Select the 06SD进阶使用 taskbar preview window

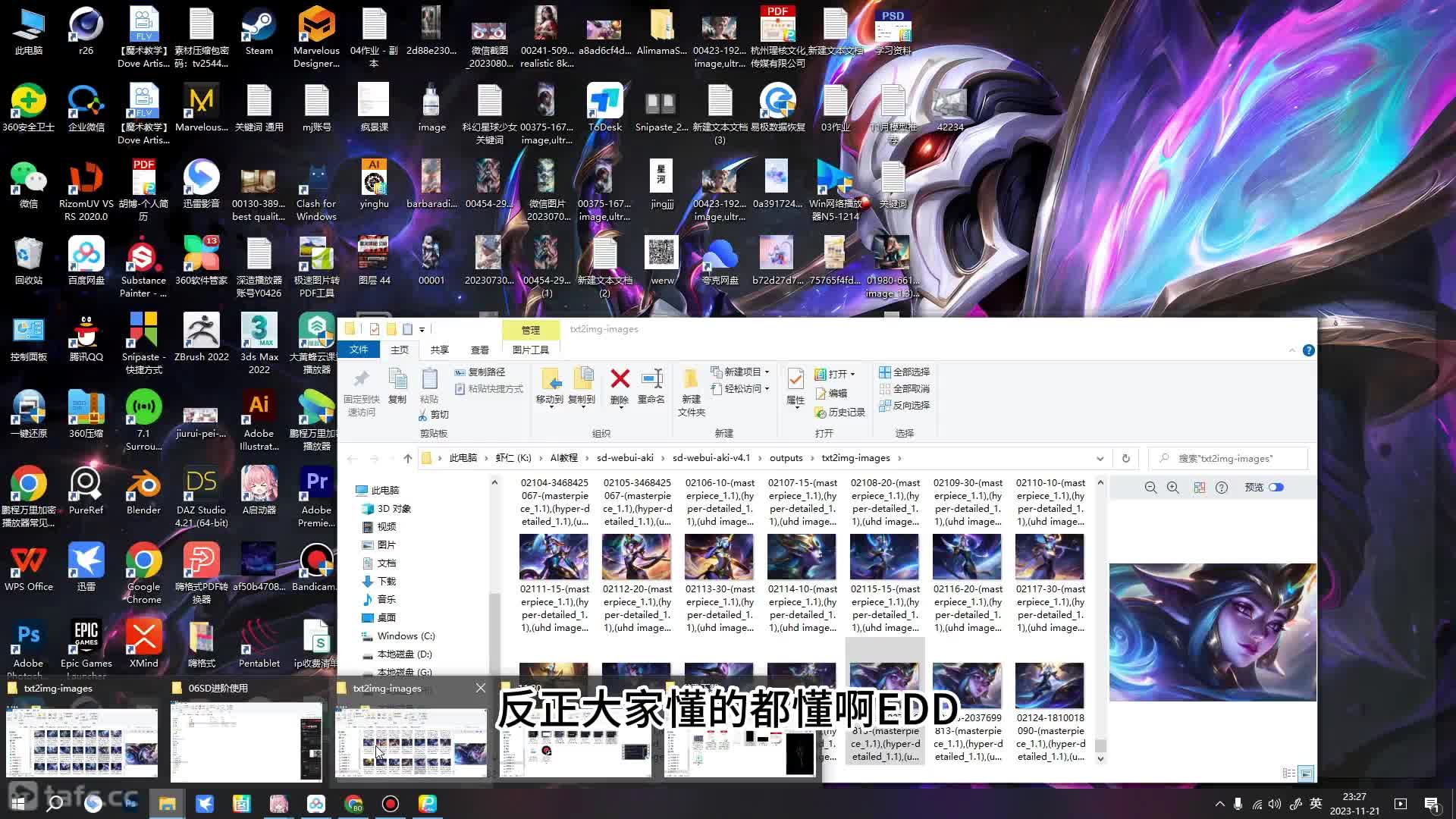click(246, 732)
